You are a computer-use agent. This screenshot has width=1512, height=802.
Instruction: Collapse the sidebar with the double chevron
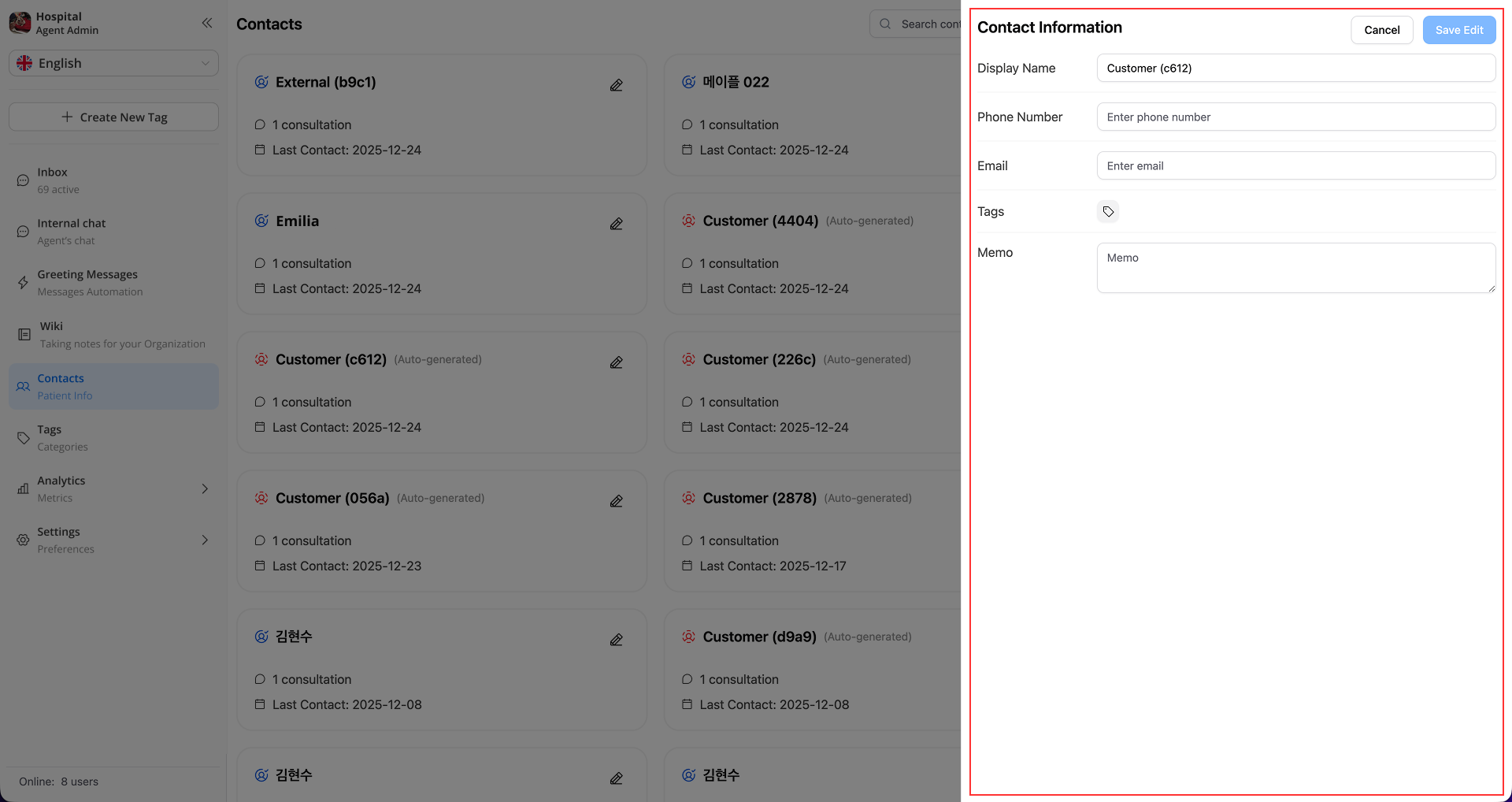207,23
